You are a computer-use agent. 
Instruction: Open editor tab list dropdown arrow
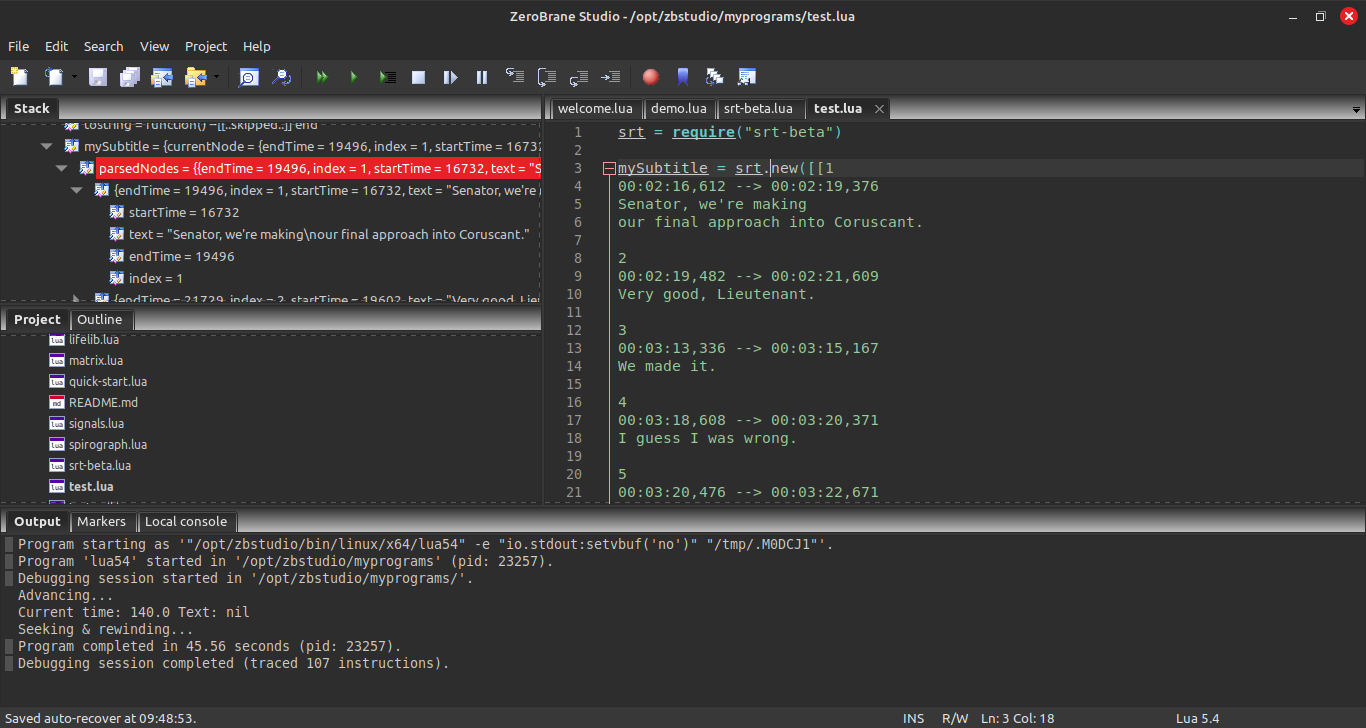pyautogui.click(x=1356, y=109)
